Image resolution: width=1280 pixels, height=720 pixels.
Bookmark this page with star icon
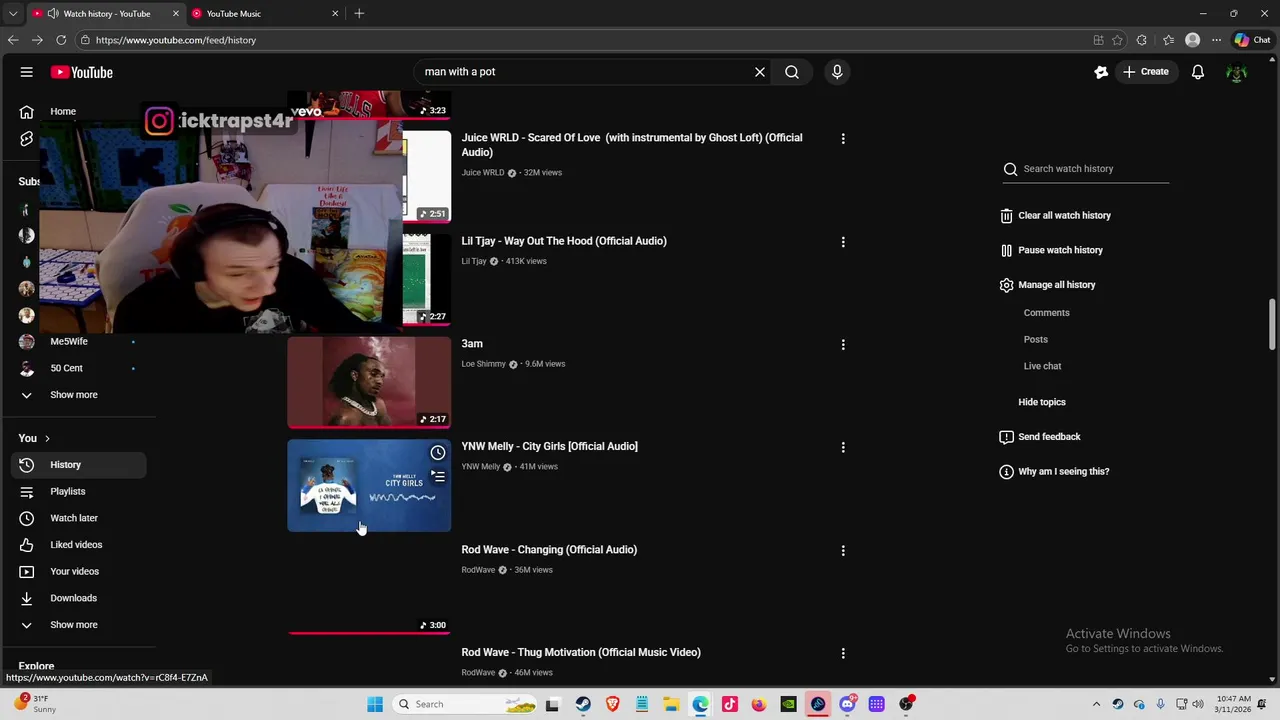pyautogui.click(x=1117, y=40)
